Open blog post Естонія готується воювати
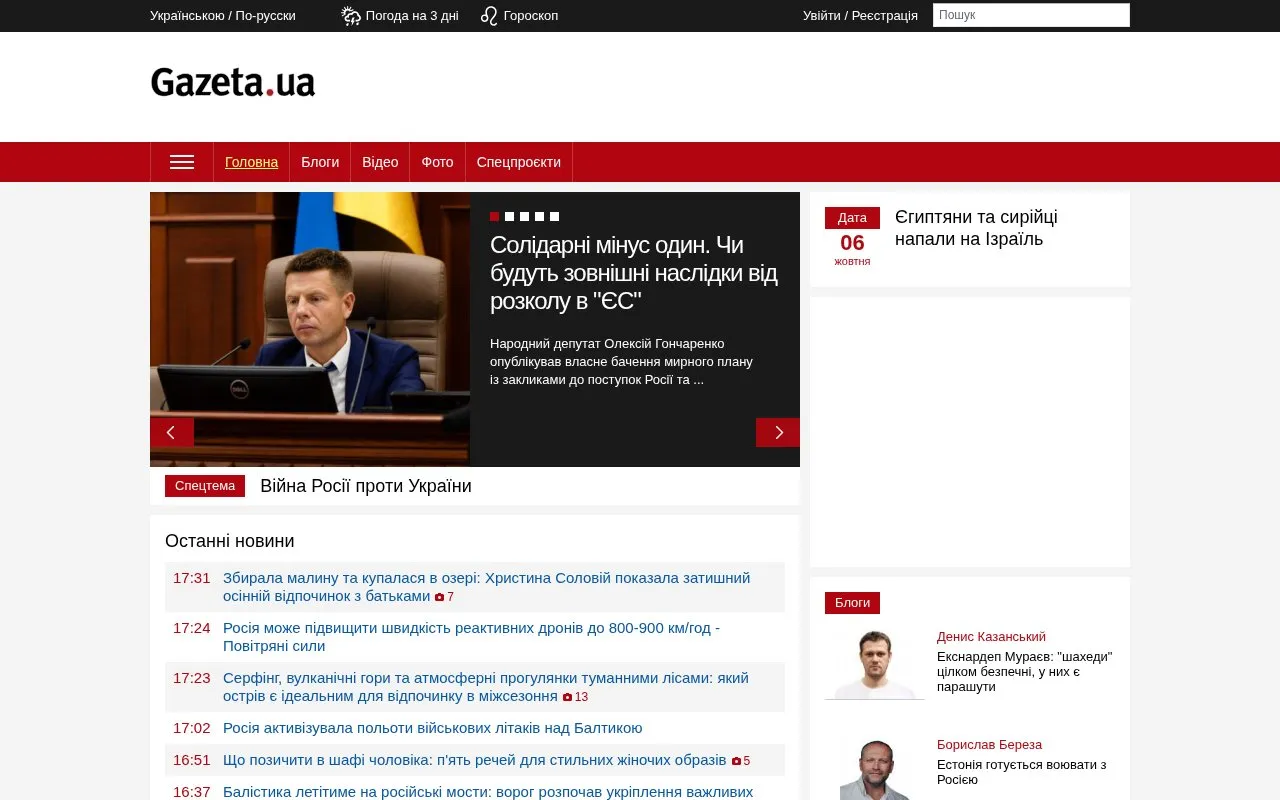Screen dimensions: 1280x800 click(1021, 772)
